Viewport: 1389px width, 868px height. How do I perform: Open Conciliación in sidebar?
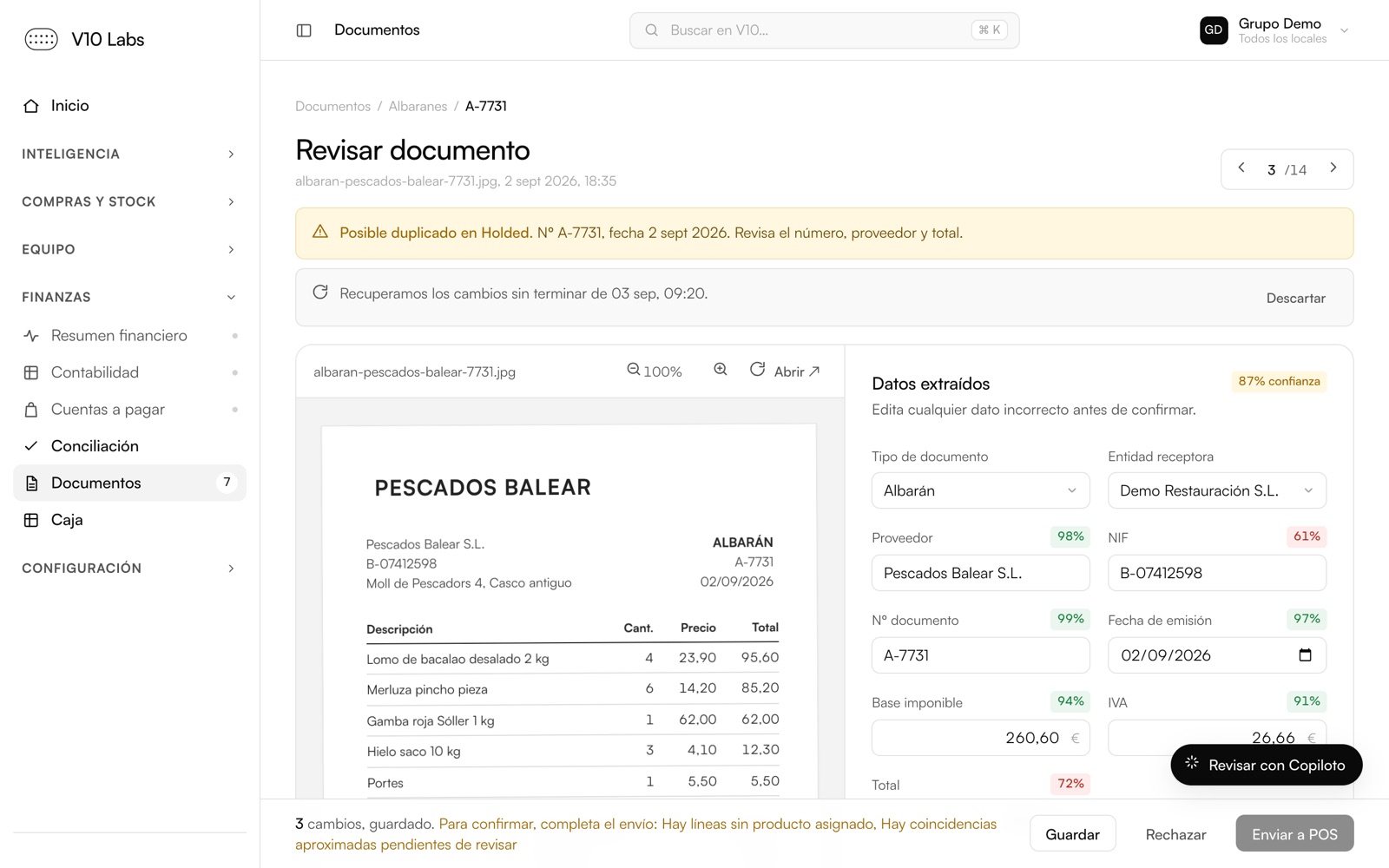[x=129, y=446]
